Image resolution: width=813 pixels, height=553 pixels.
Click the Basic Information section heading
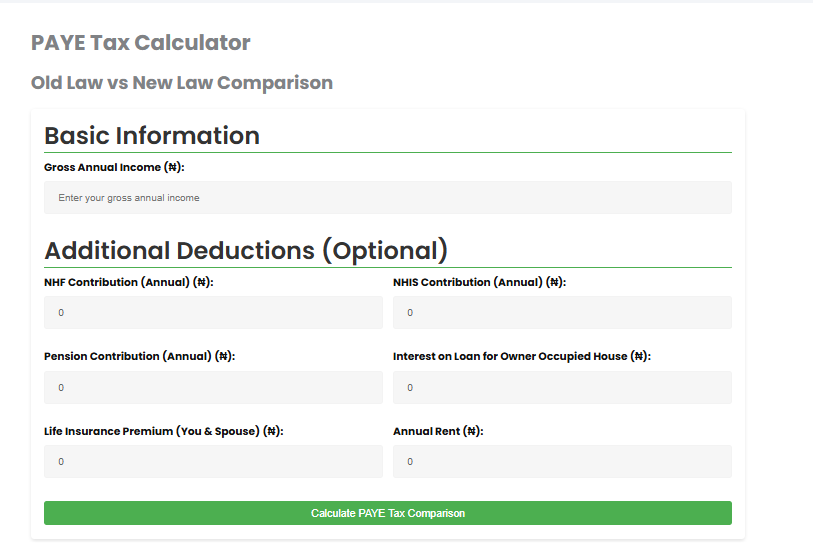click(152, 136)
